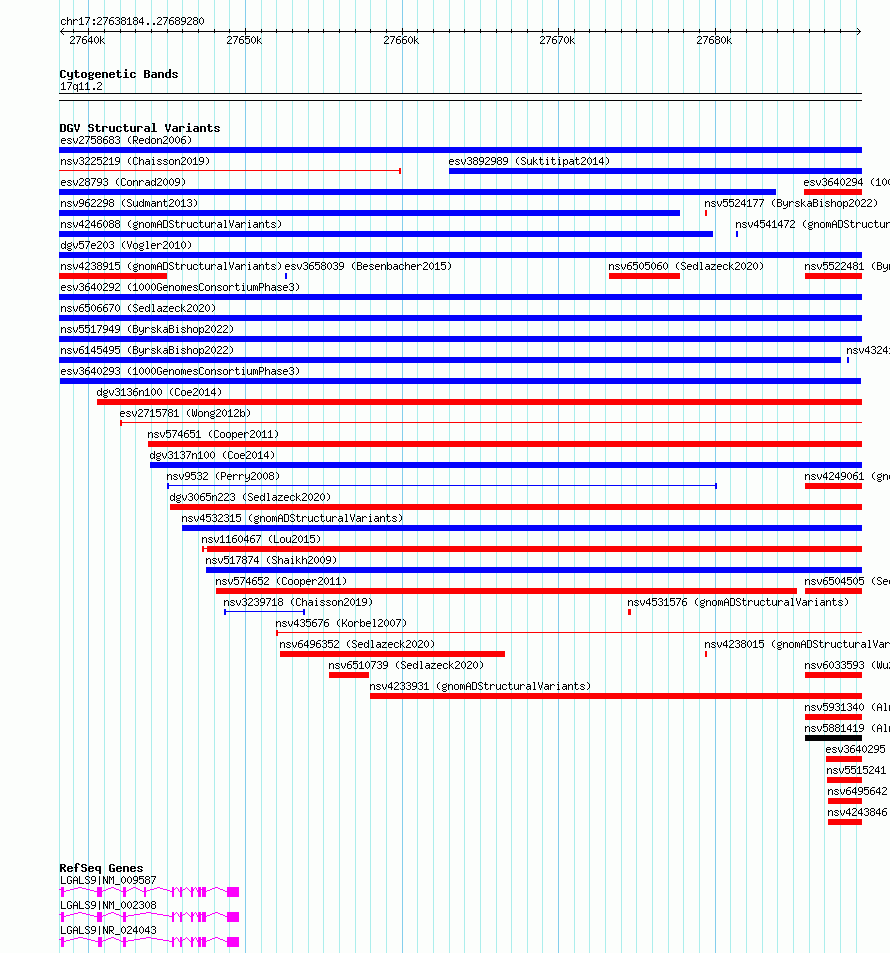Open nsv9532 (Perry2008) variant

(223, 476)
